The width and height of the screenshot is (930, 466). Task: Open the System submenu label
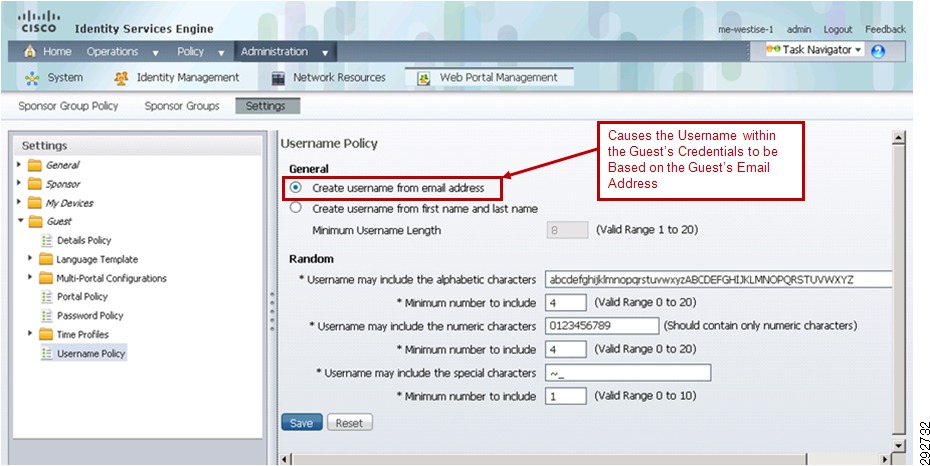pos(65,78)
